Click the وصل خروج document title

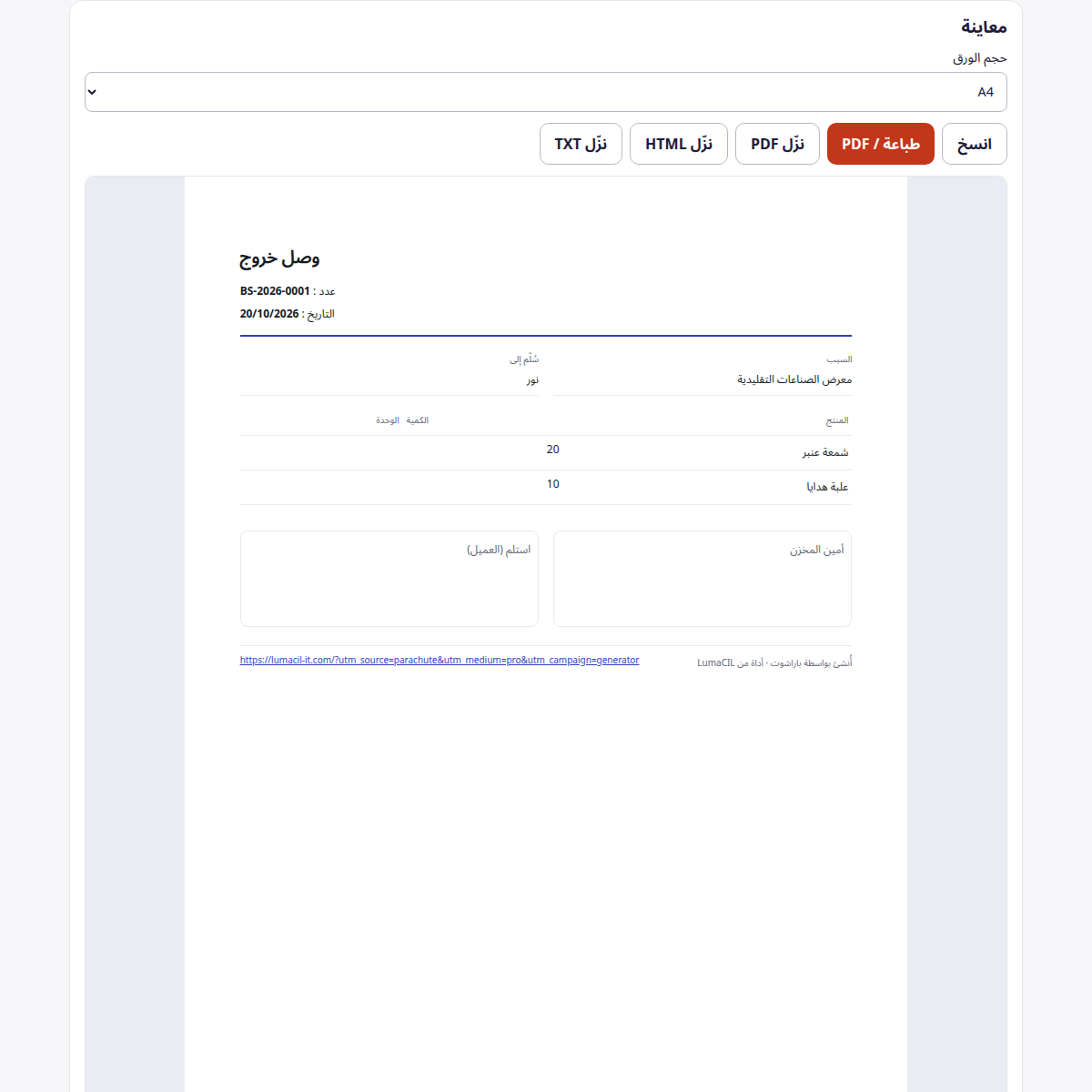pyautogui.click(x=279, y=258)
